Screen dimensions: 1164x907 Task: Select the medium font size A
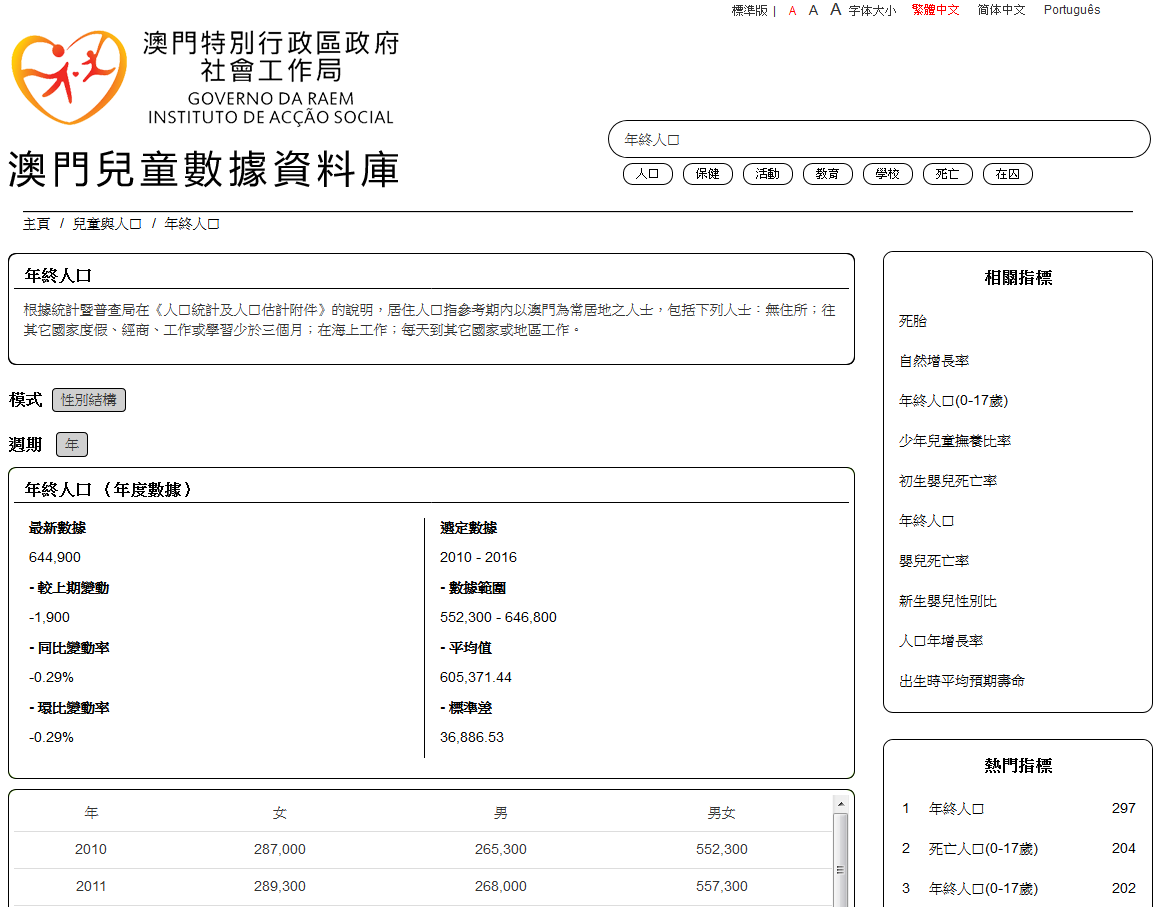813,10
